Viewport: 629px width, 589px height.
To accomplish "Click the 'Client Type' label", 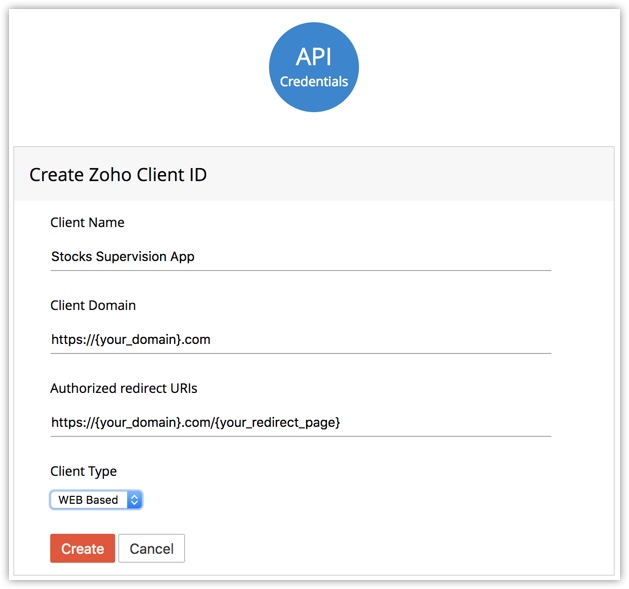I will pyautogui.click(x=83, y=471).
